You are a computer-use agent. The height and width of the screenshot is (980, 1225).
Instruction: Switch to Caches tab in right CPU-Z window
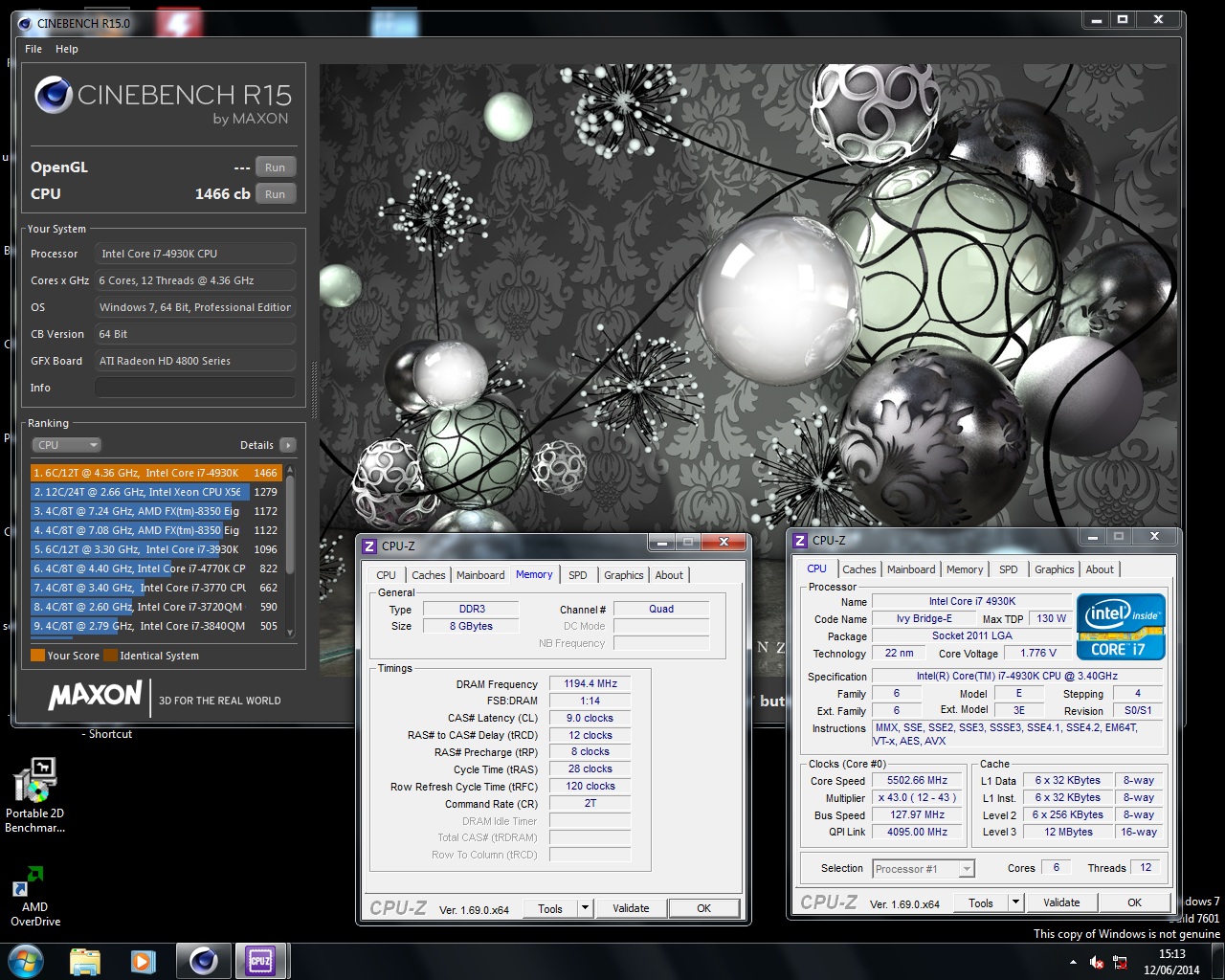858,569
